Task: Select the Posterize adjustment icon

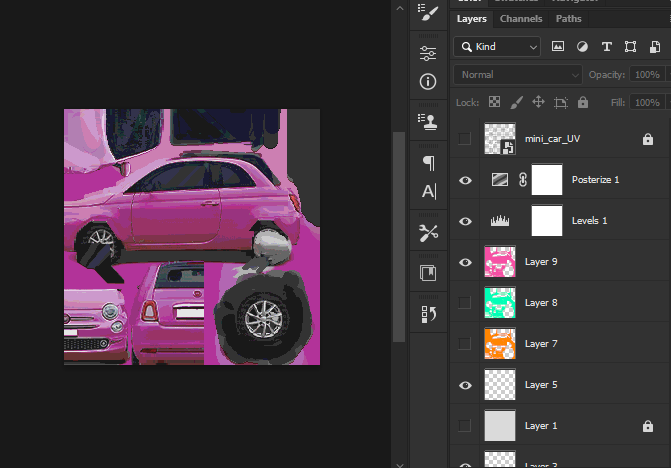Action: click(500, 180)
